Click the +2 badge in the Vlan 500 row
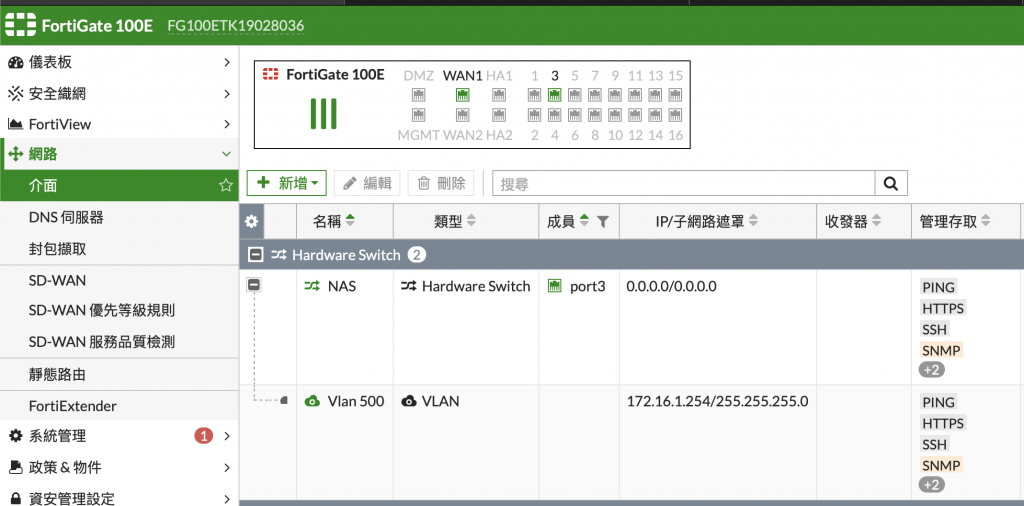The height and width of the screenshot is (506, 1024). (x=932, y=485)
